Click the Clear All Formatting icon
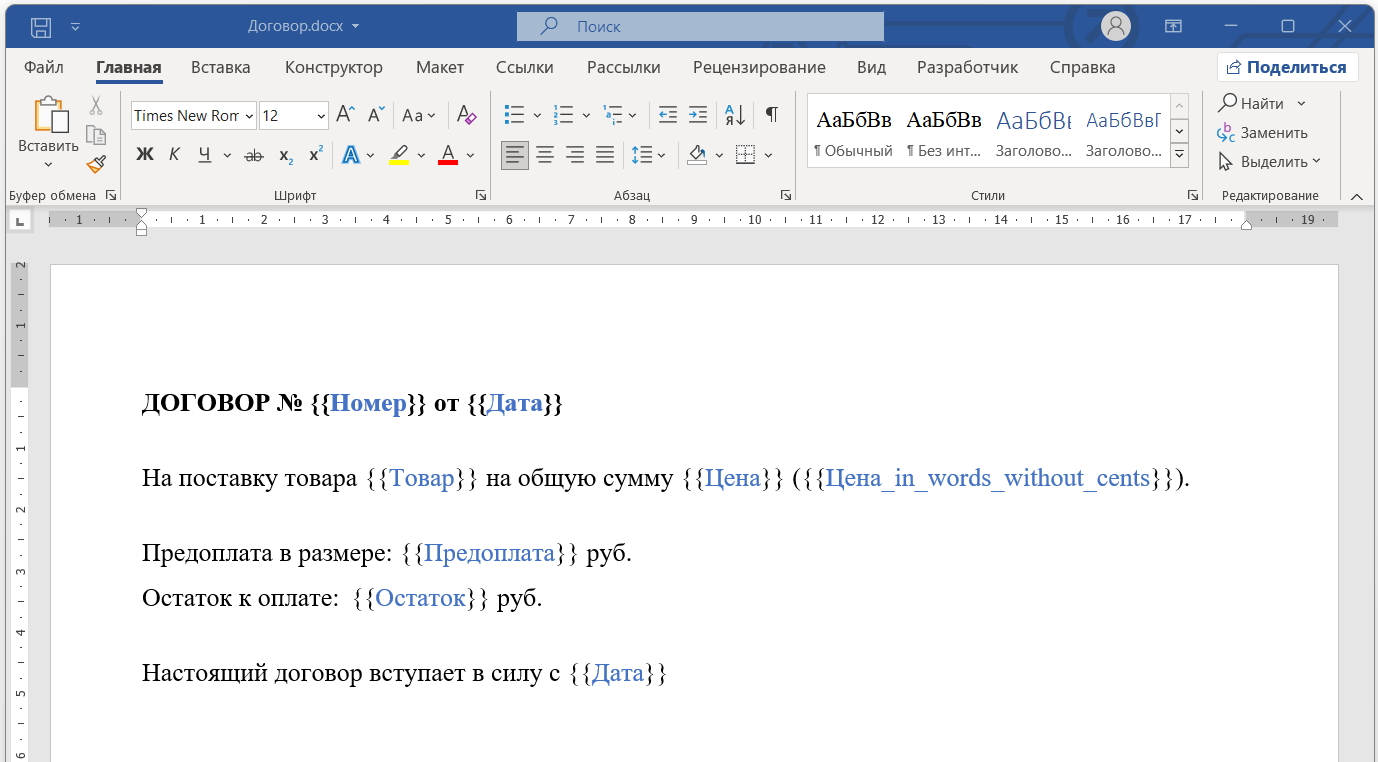The image size is (1378, 762). tap(465, 115)
